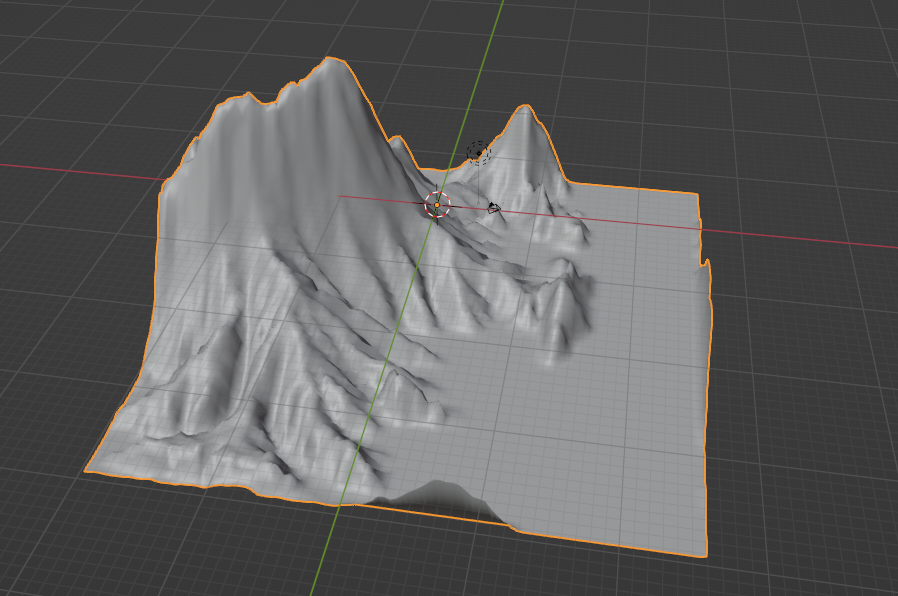Select the camera object in viewport
Screen dimensions: 898x596
[494, 208]
